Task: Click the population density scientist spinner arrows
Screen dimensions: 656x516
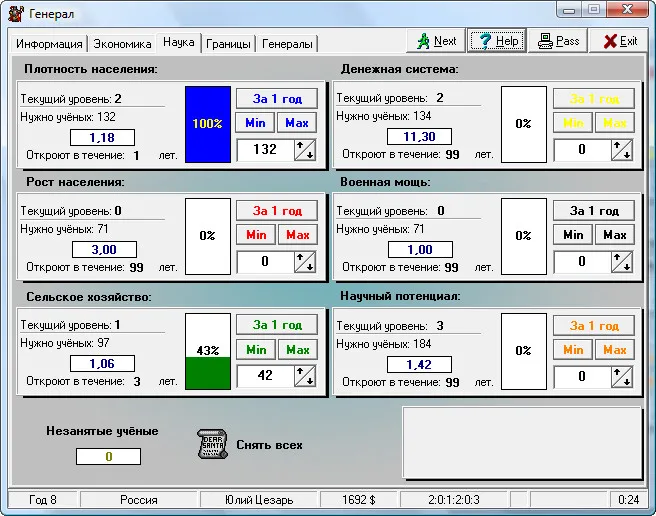Action: pyautogui.click(x=305, y=150)
